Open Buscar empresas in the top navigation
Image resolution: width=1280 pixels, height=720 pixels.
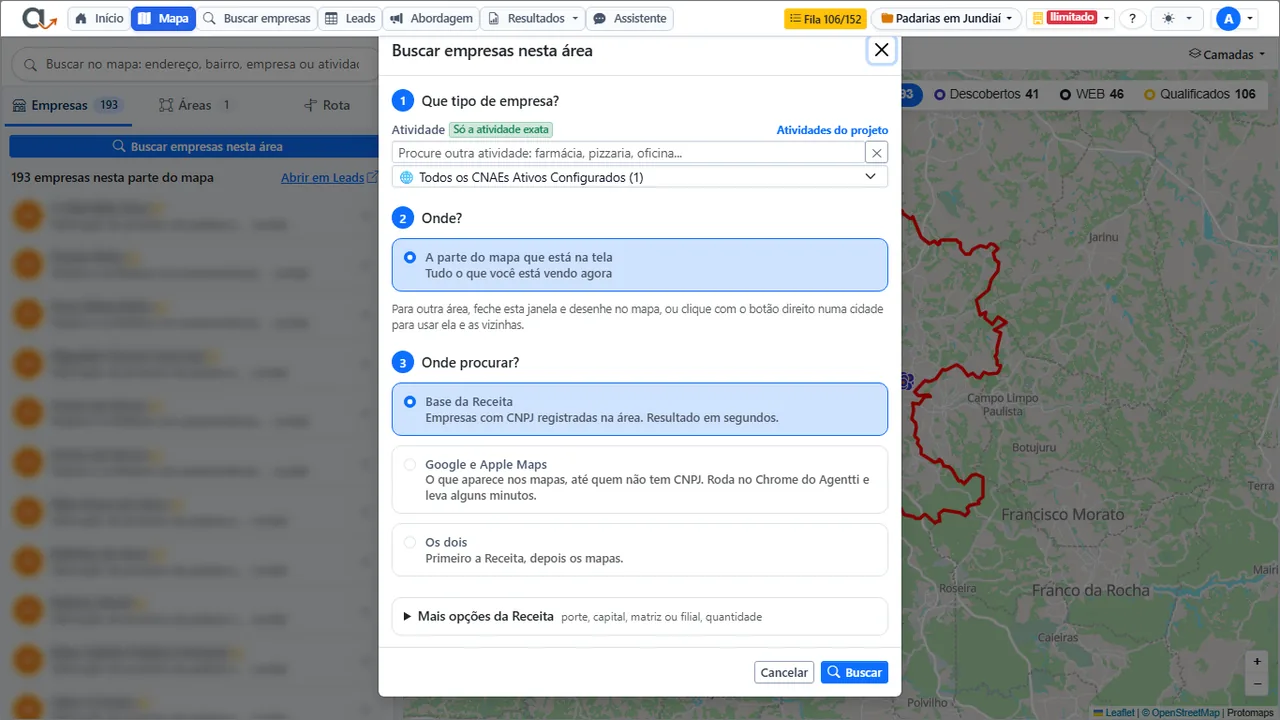click(x=259, y=19)
